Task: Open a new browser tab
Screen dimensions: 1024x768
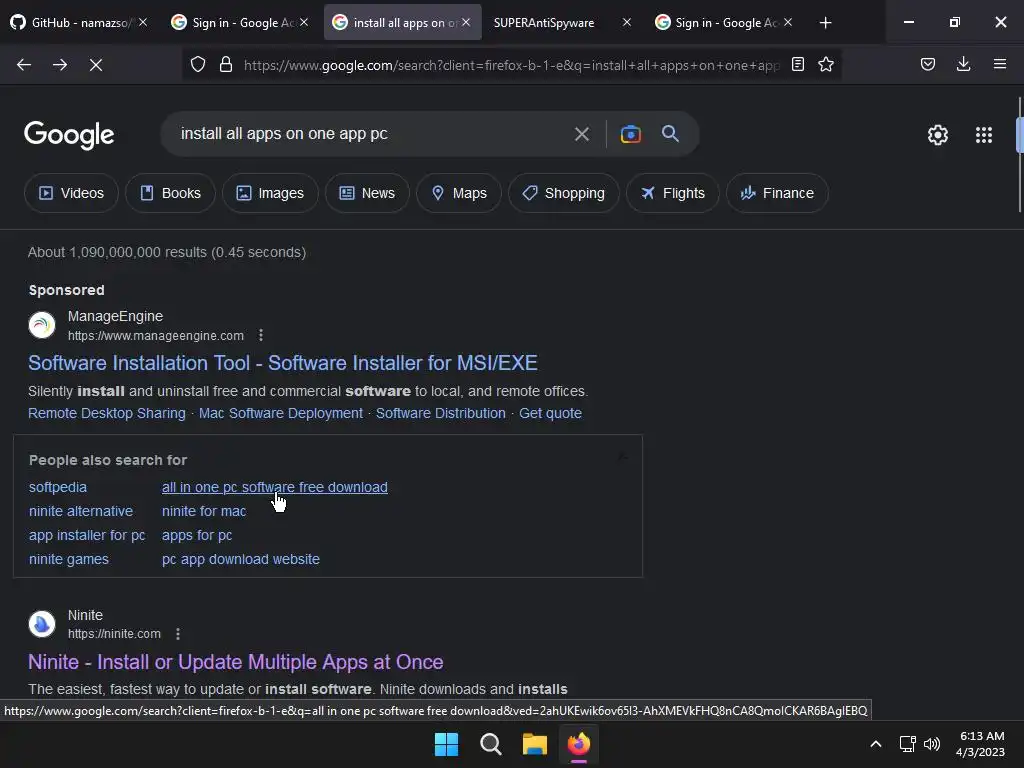Action: pos(825,23)
